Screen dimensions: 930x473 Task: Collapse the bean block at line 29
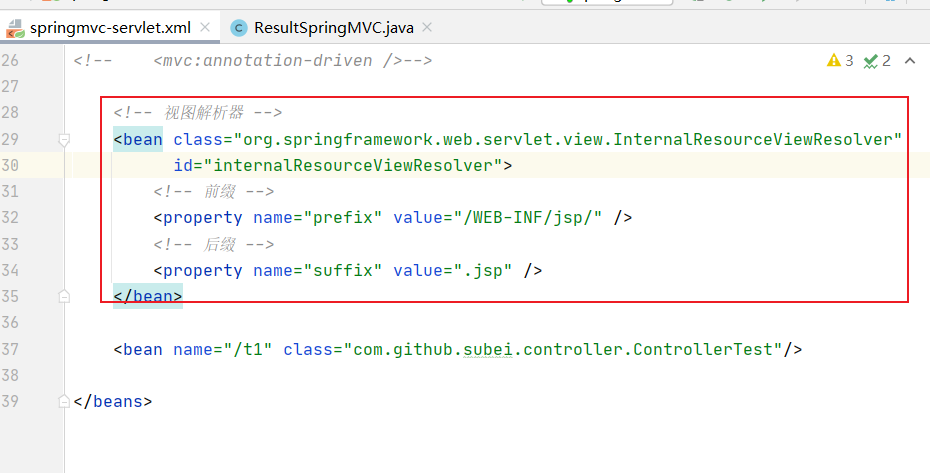pyautogui.click(x=64, y=140)
